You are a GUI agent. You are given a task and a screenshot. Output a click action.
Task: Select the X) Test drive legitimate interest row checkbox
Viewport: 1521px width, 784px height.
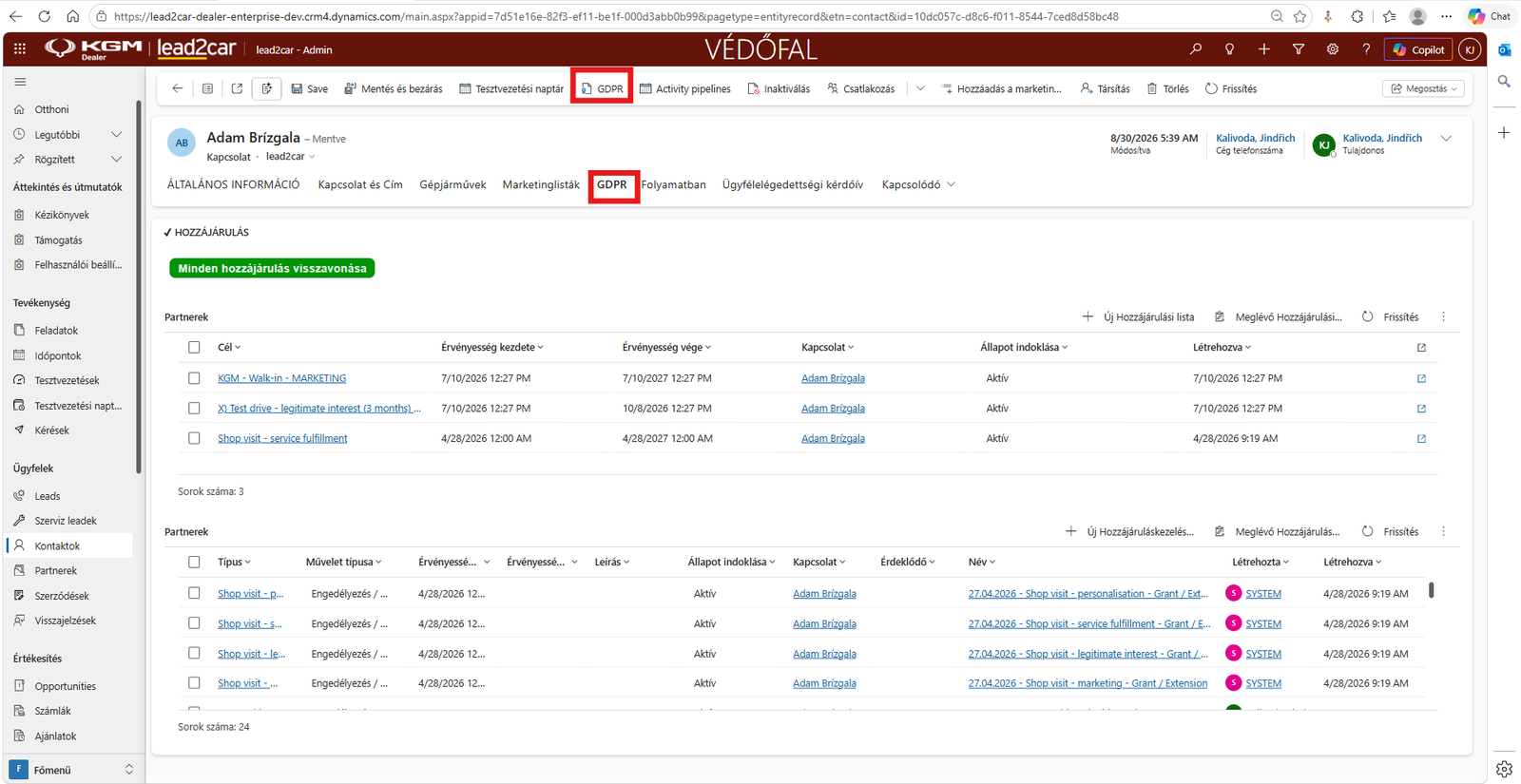coord(194,409)
